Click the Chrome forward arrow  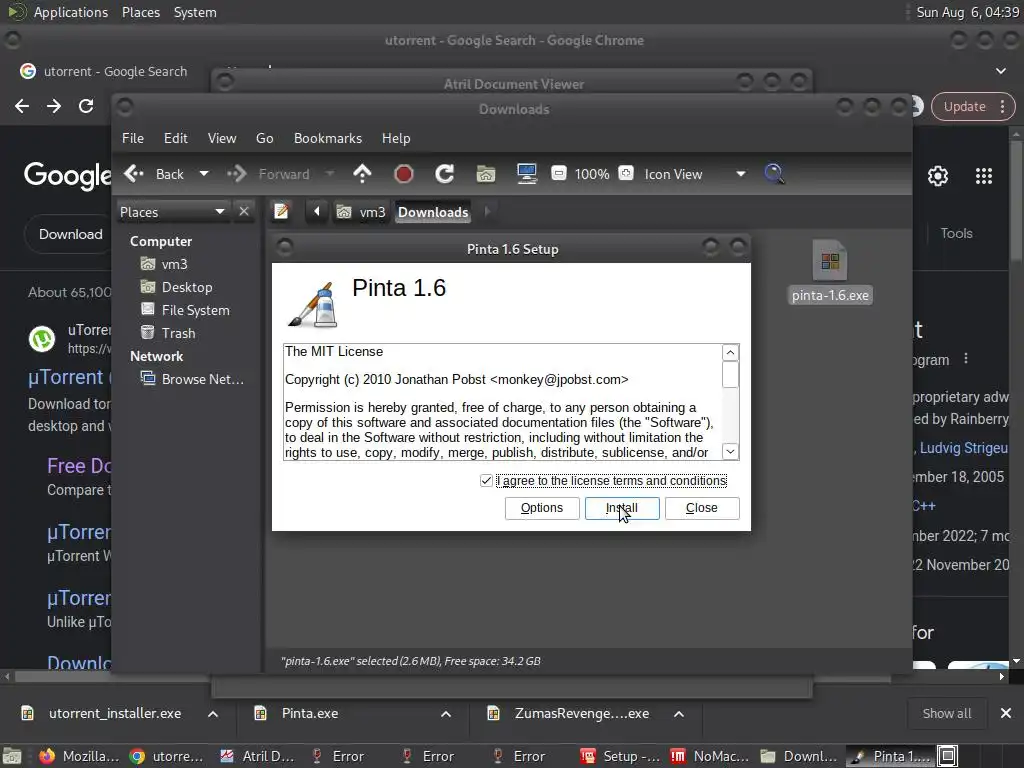pyautogui.click(x=54, y=106)
